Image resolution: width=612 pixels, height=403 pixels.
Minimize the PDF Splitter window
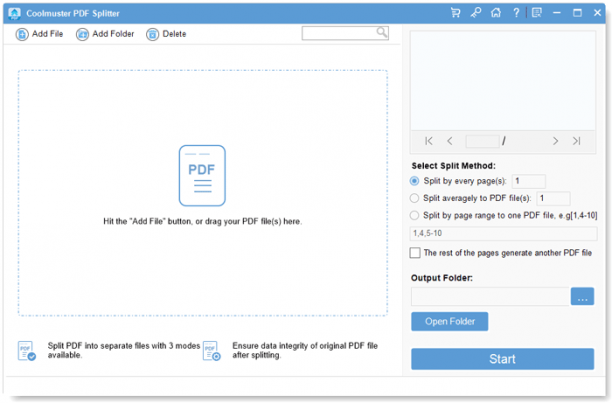557,13
